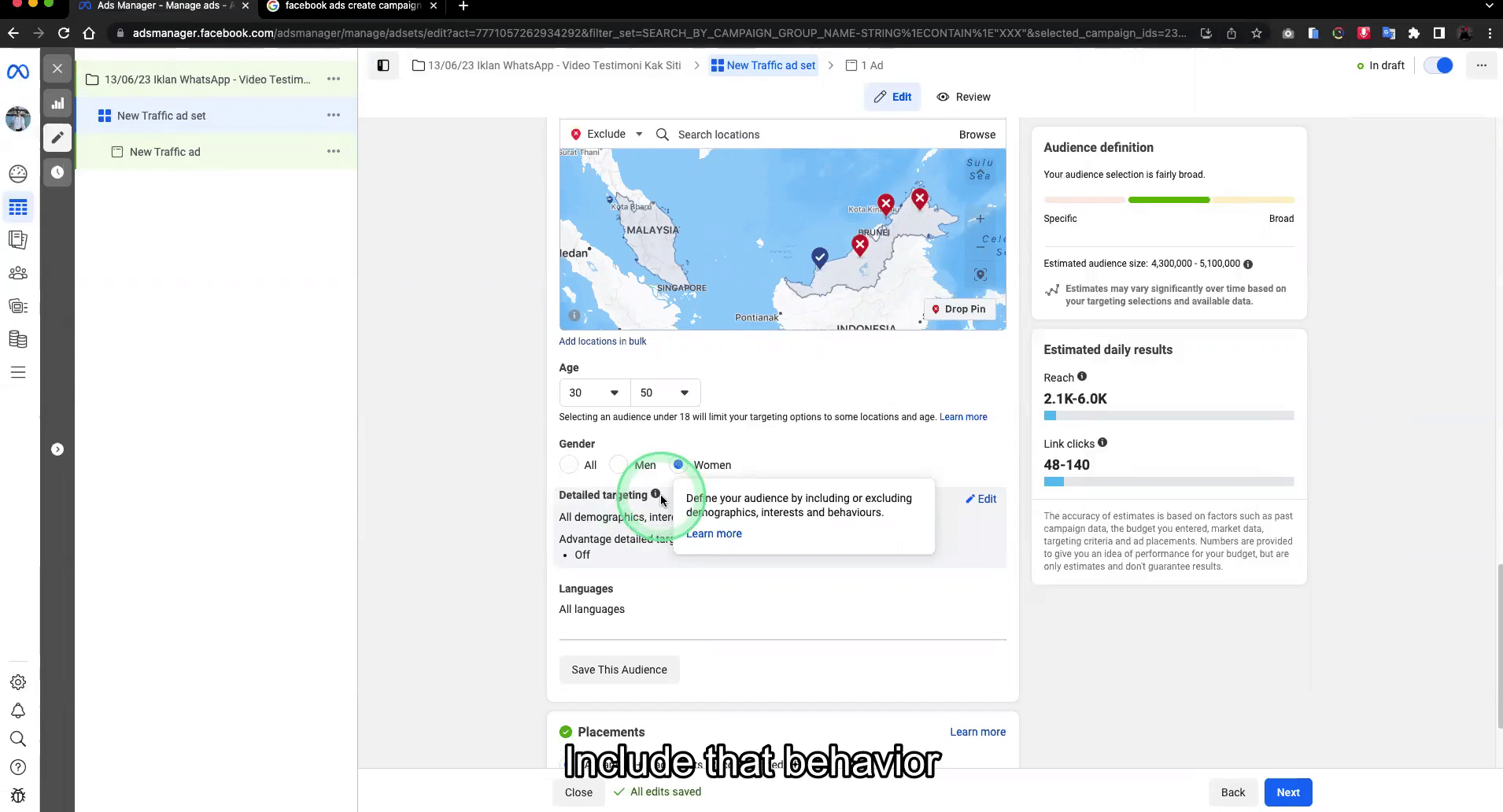Click Edit link for detailed targeting
The width and height of the screenshot is (1503, 812).
pyautogui.click(x=981, y=499)
